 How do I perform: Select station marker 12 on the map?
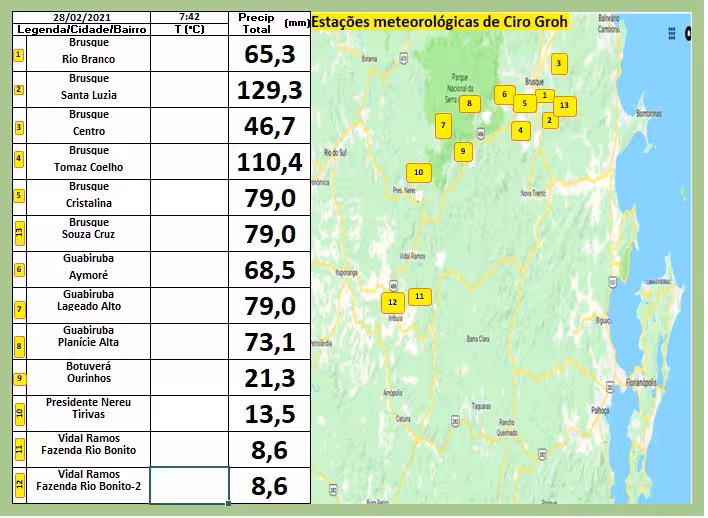(392, 302)
